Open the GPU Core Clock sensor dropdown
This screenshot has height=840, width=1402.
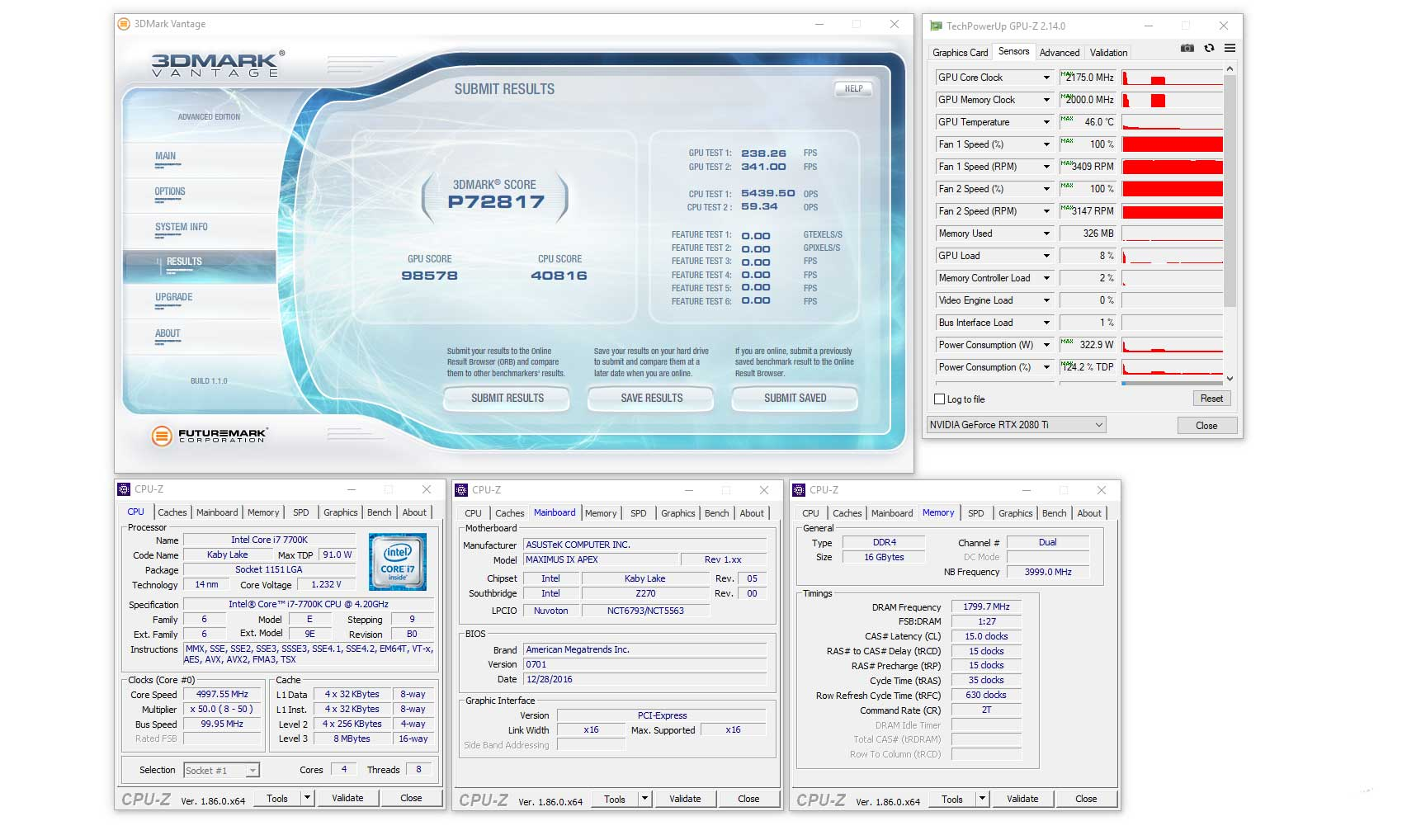[1045, 77]
